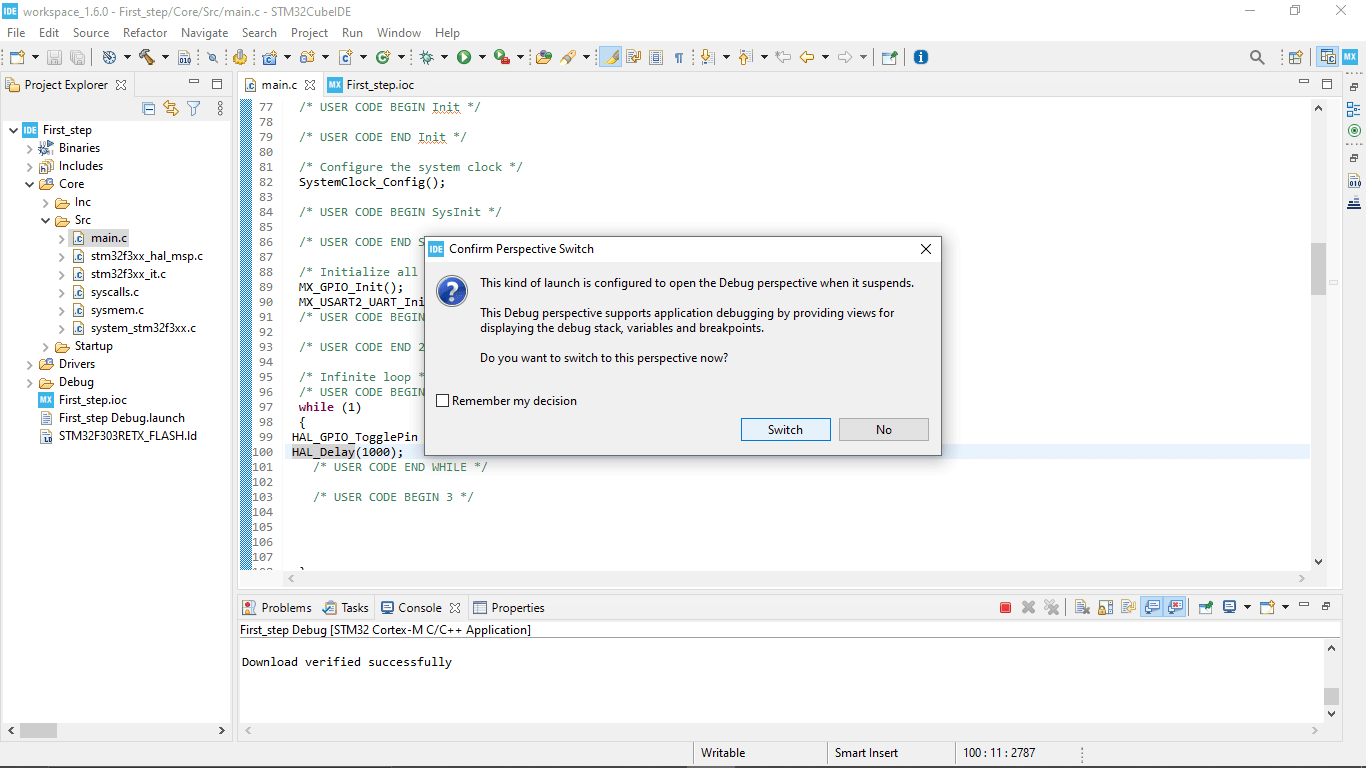Select system_stm32f3xx.c in Project Explorer
The width and height of the screenshot is (1366, 768).
pyautogui.click(x=134, y=328)
